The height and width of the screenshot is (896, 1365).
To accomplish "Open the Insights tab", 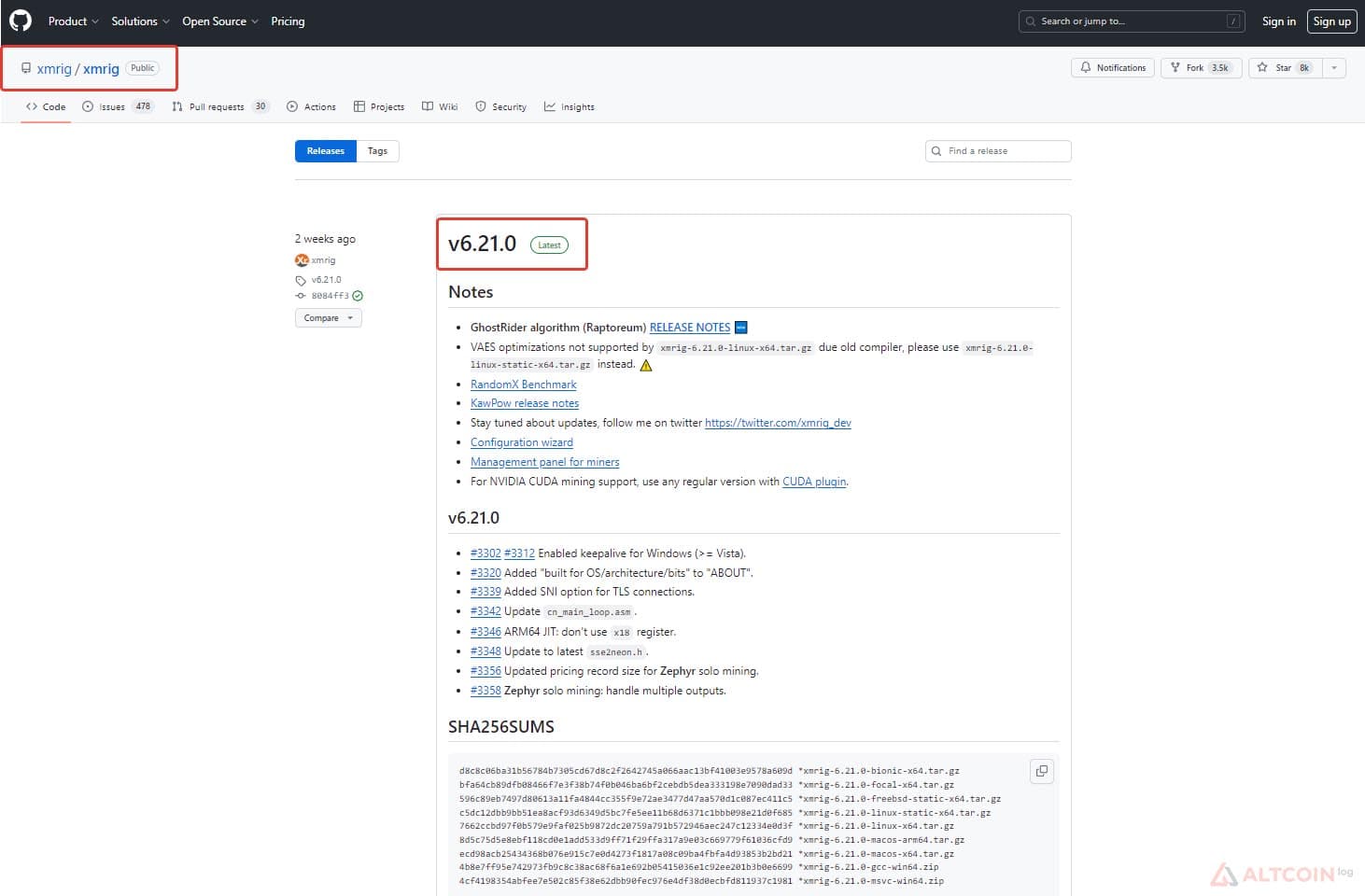I will pos(570,107).
